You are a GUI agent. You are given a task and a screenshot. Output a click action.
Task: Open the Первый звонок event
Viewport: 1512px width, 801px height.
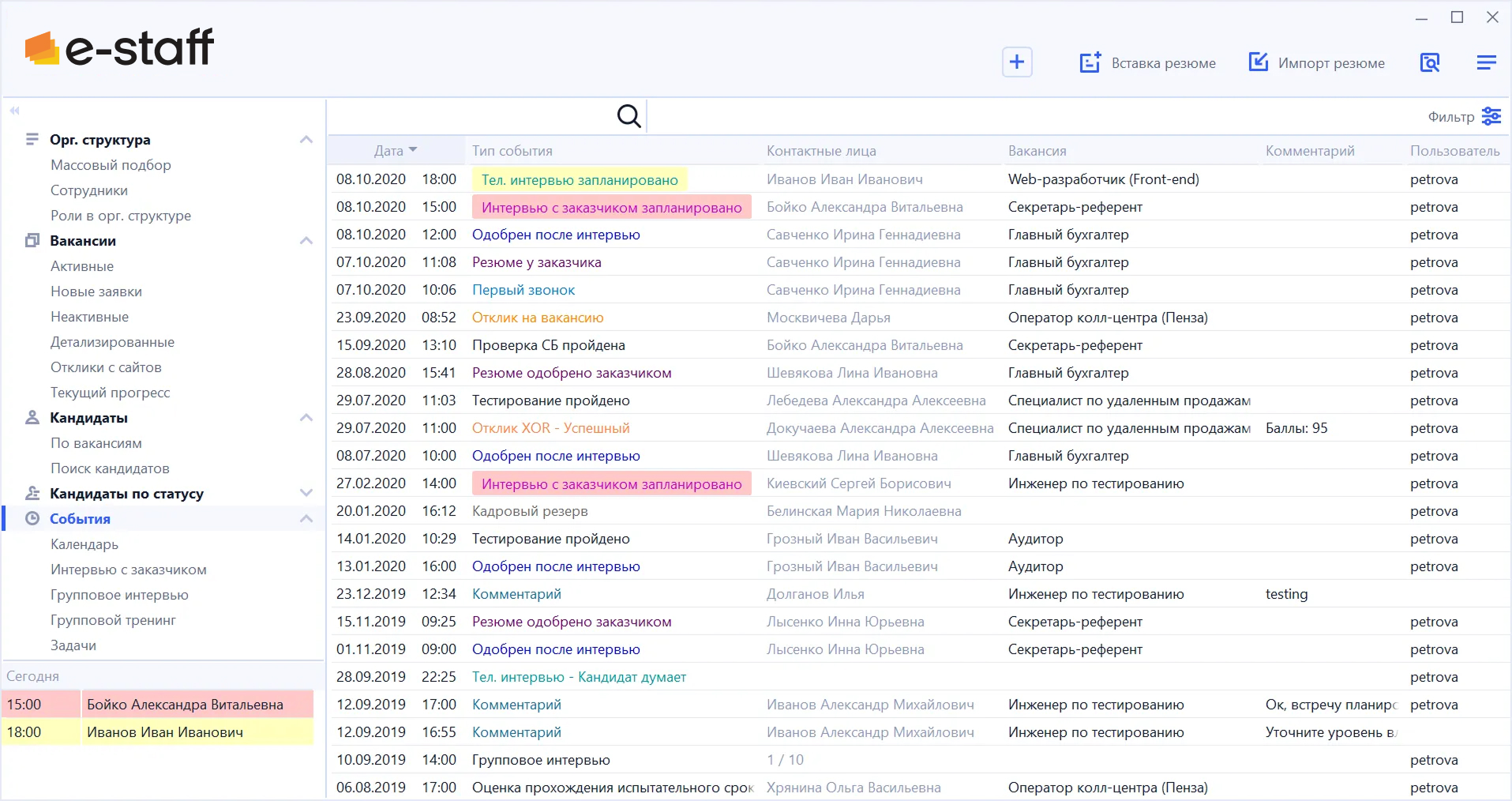[x=523, y=290]
